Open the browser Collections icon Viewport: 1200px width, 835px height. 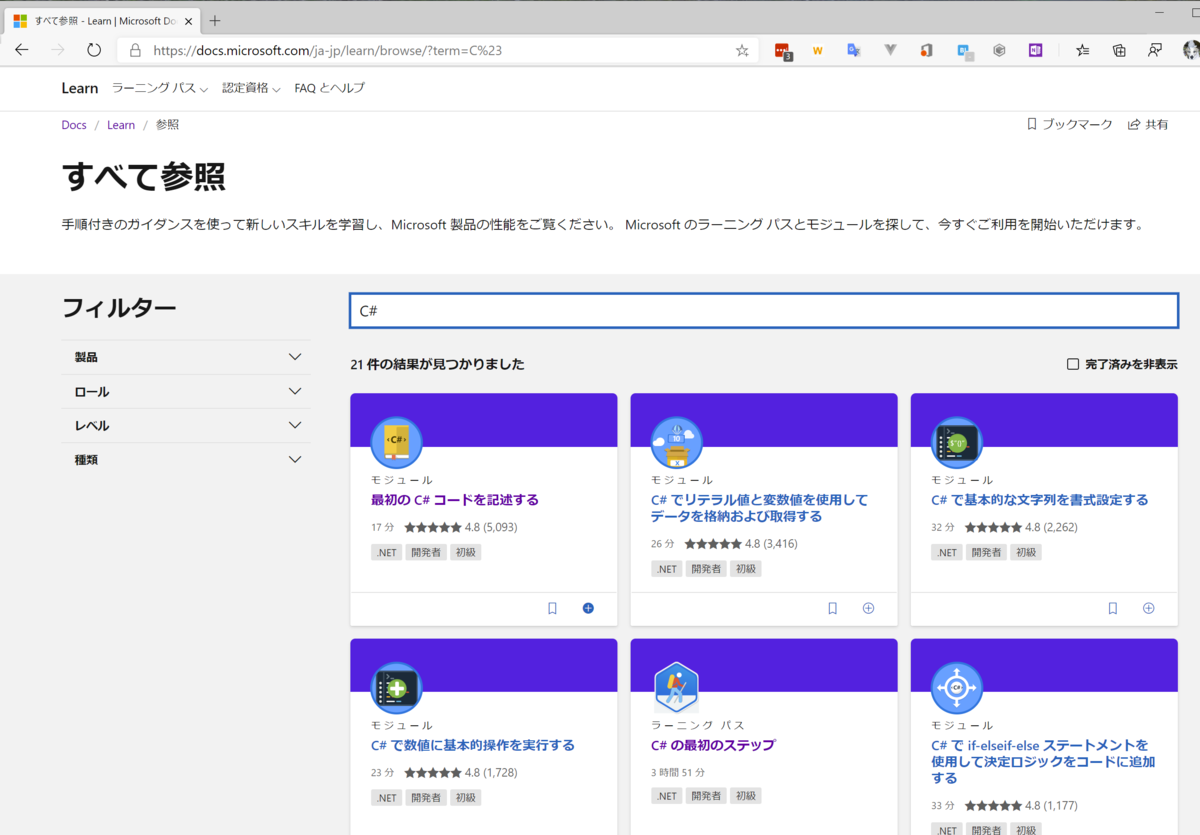(1119, 50)
